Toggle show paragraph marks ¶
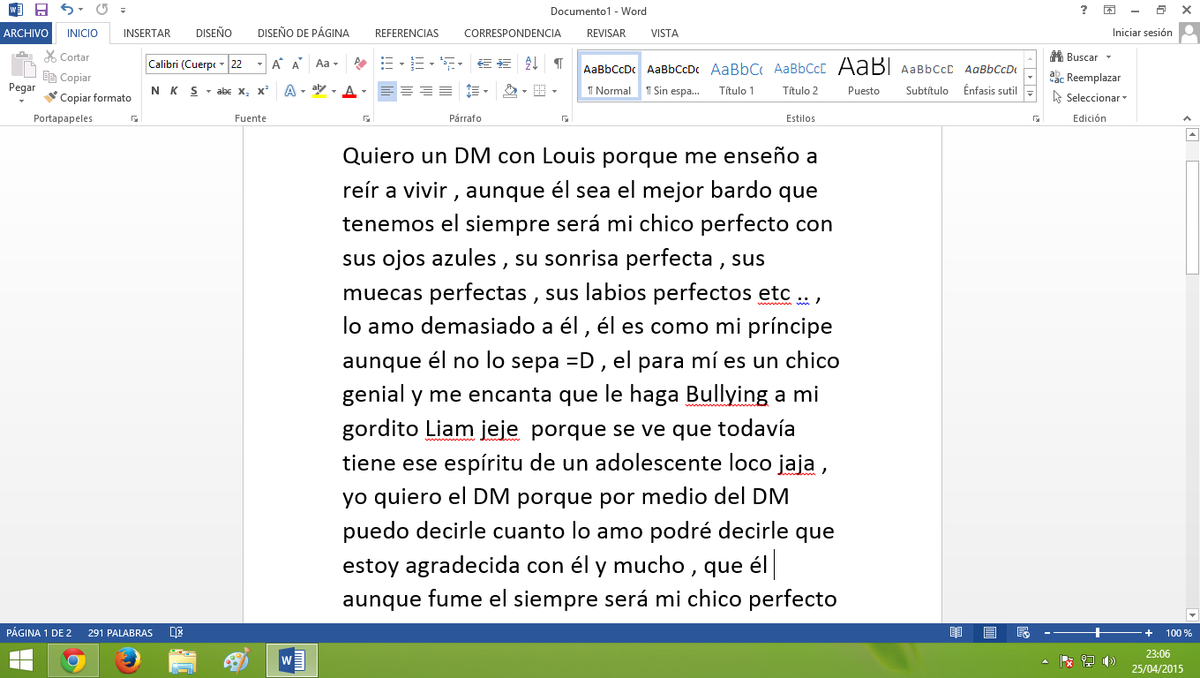Image resolution: width=1200 pixels, height=678 pixels. (558, 63)
